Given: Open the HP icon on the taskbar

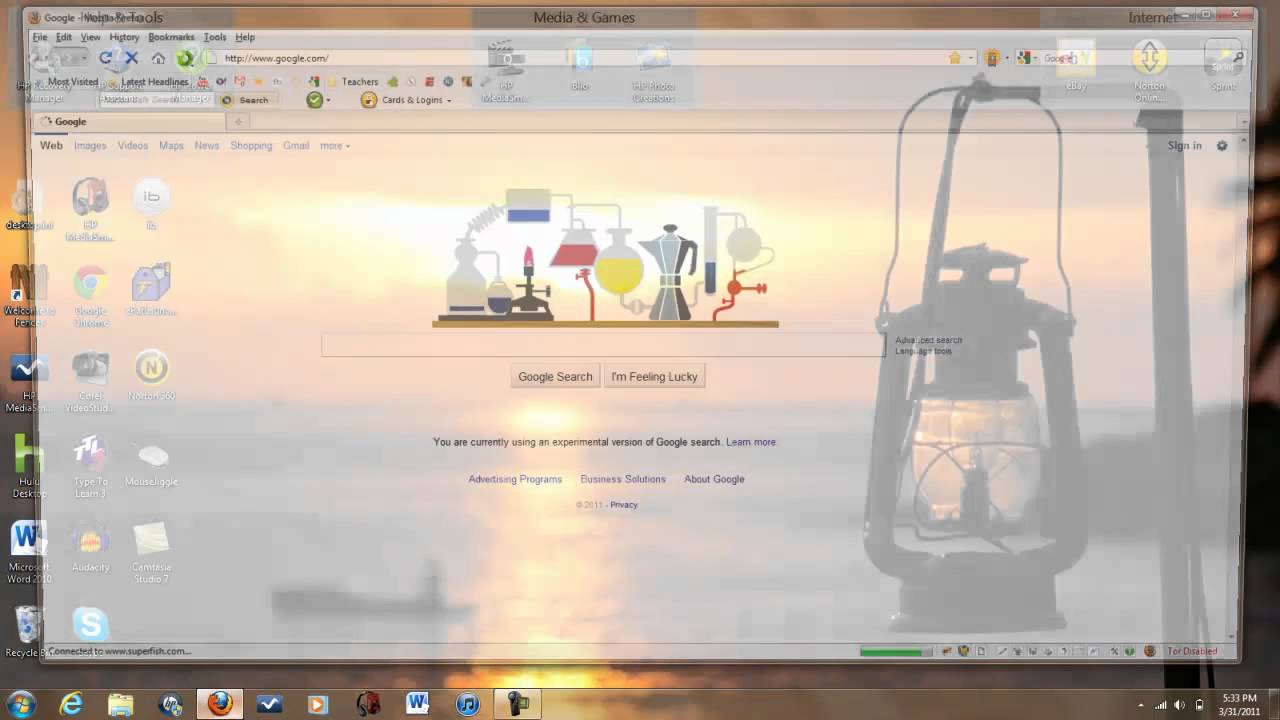Looking at the screenshot, I should point(171,704).
